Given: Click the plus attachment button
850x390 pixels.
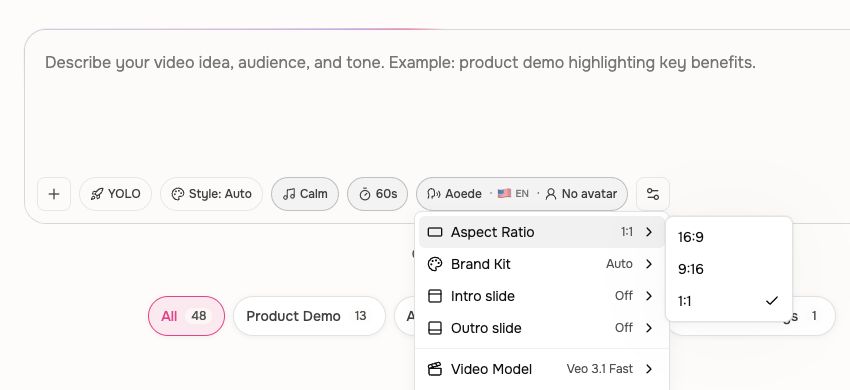Looking at the screenshot, I should pos(54,194).
